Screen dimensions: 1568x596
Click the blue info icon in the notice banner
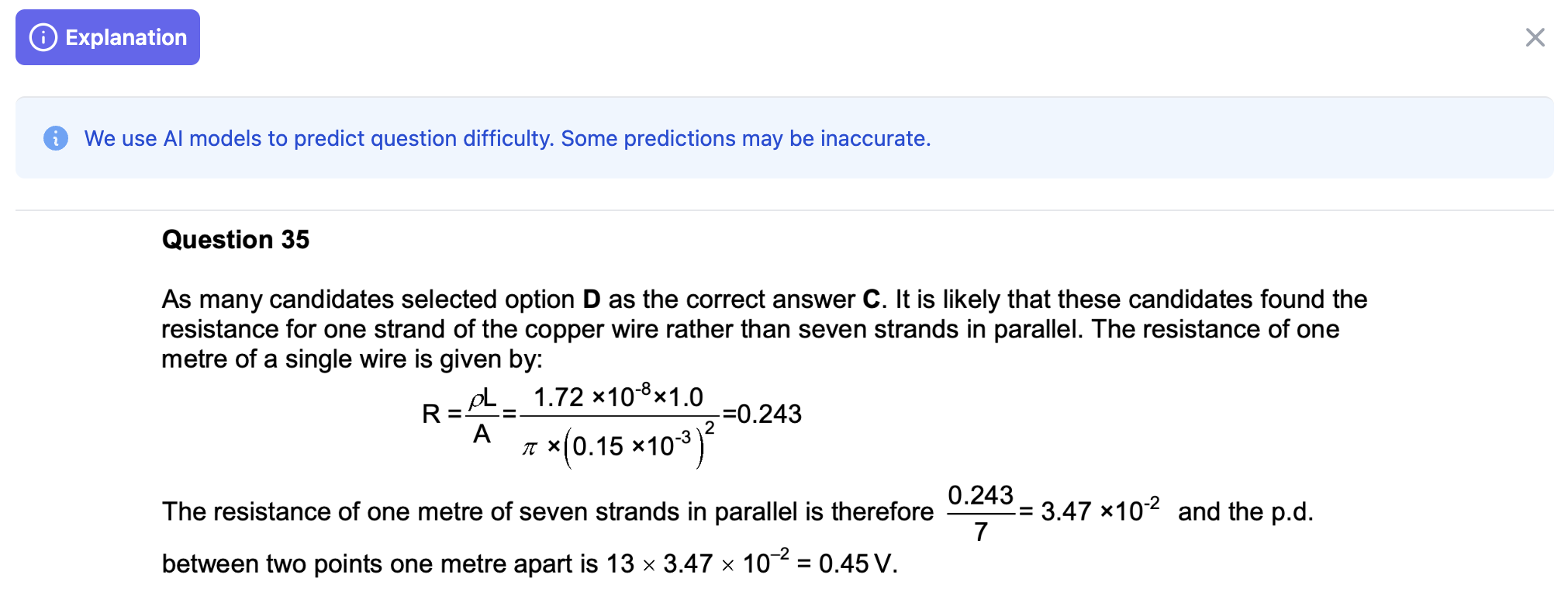[x=56, y=138]
